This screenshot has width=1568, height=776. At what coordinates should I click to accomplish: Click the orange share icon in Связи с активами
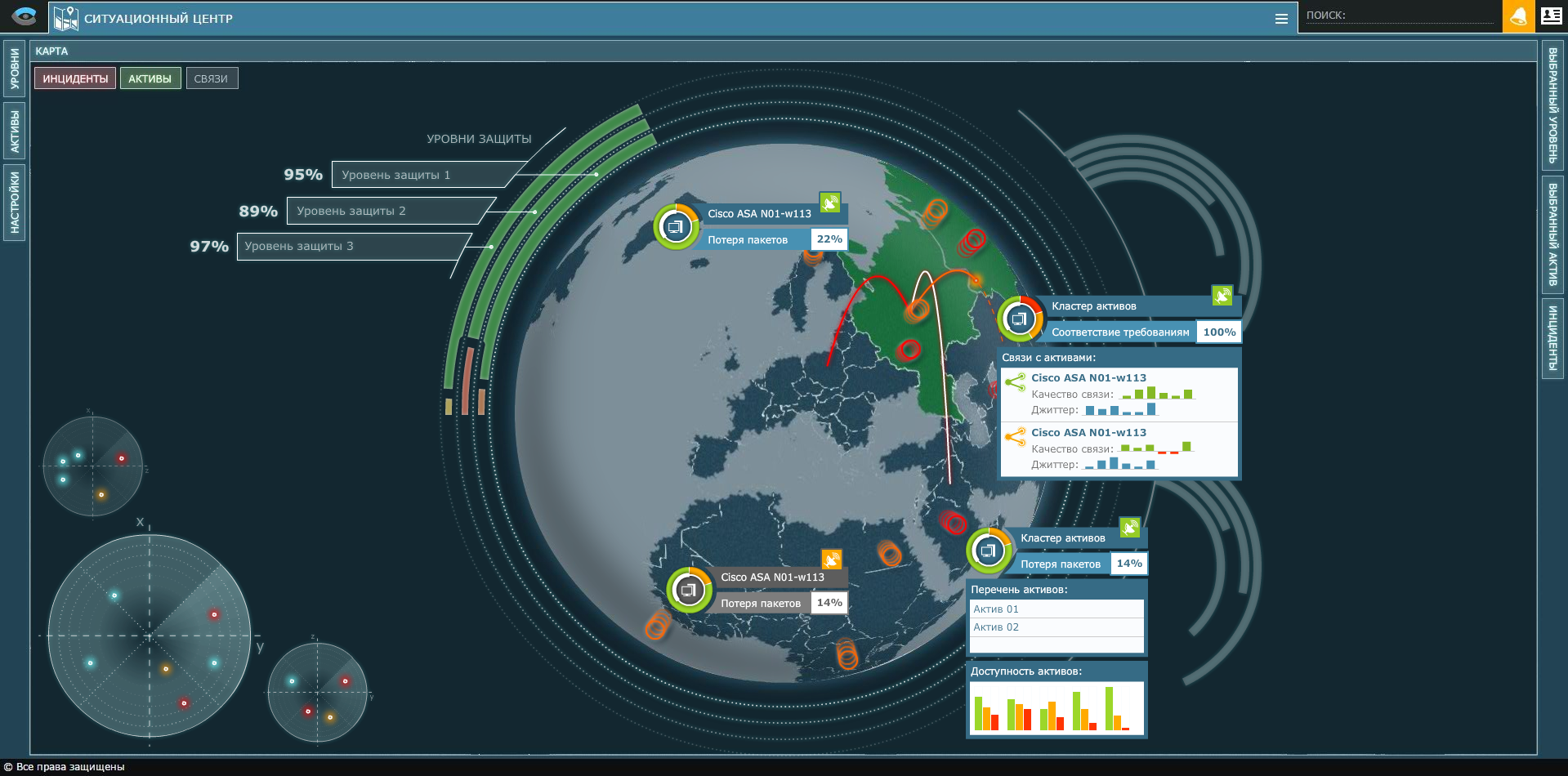click(1015, 437)
